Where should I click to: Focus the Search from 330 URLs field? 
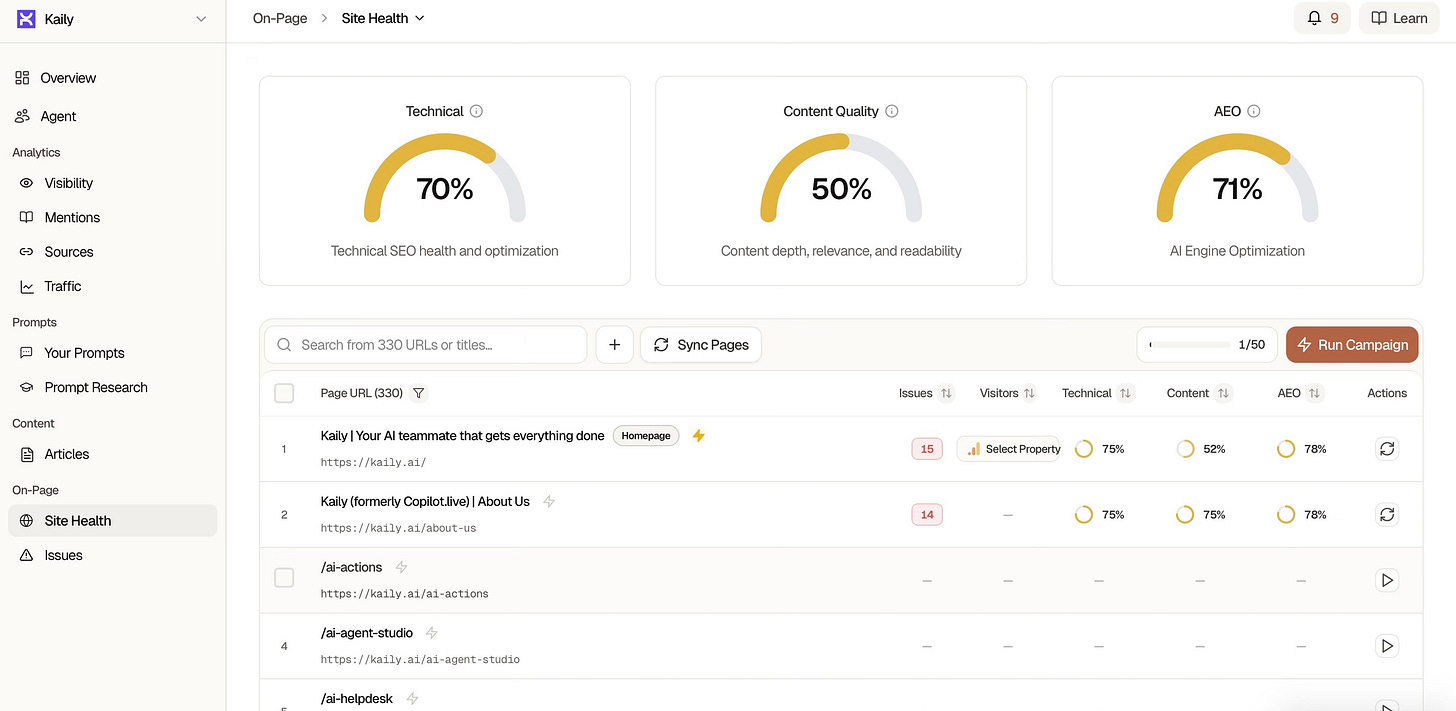[x=425, y=345]
